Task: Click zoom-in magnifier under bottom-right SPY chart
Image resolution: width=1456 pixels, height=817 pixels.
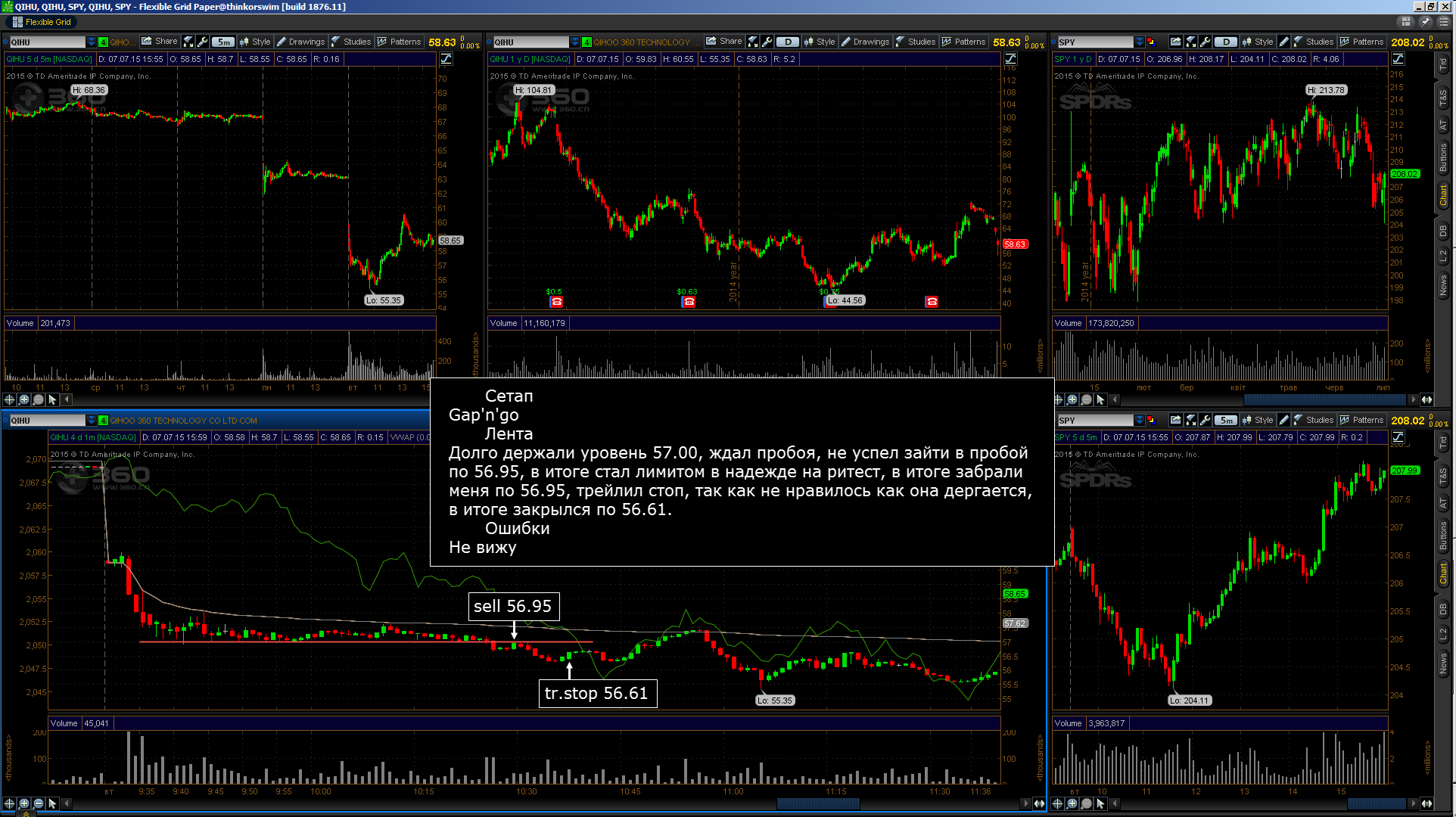Action: pyautogui.click(x=1072, y=803)
